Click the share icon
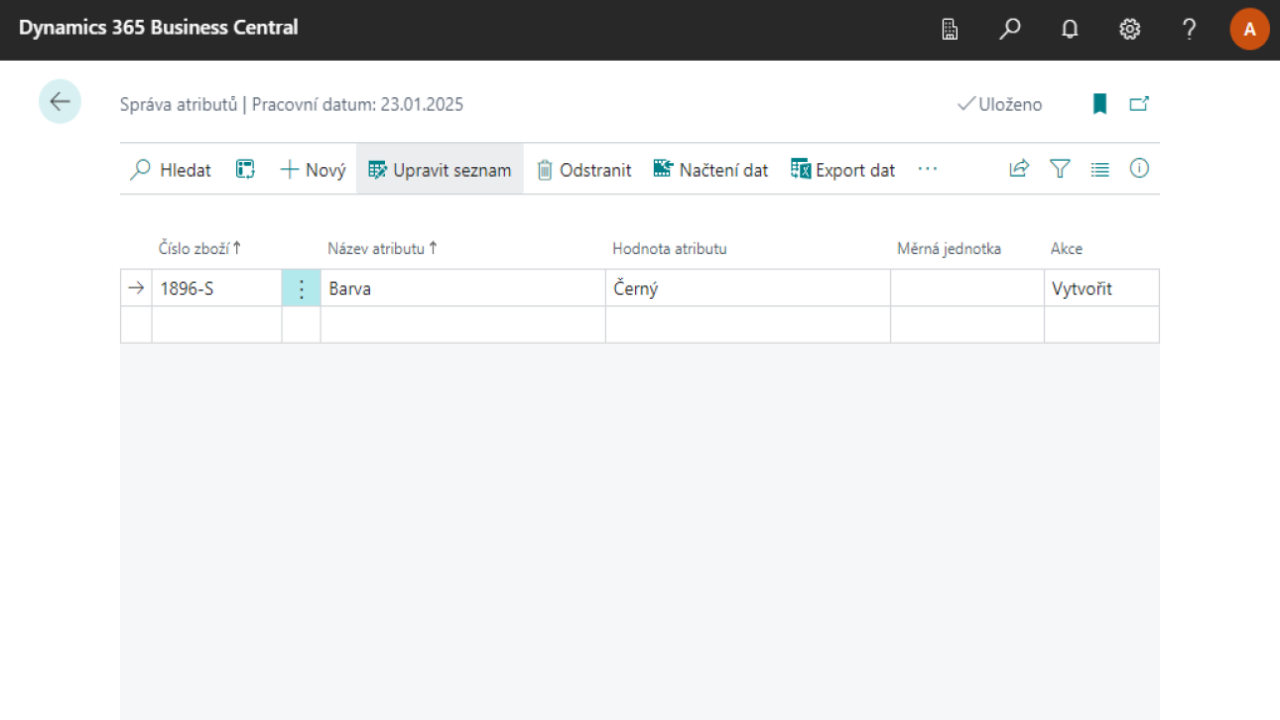The image size is (1280, 720). tap(1019, 169)
